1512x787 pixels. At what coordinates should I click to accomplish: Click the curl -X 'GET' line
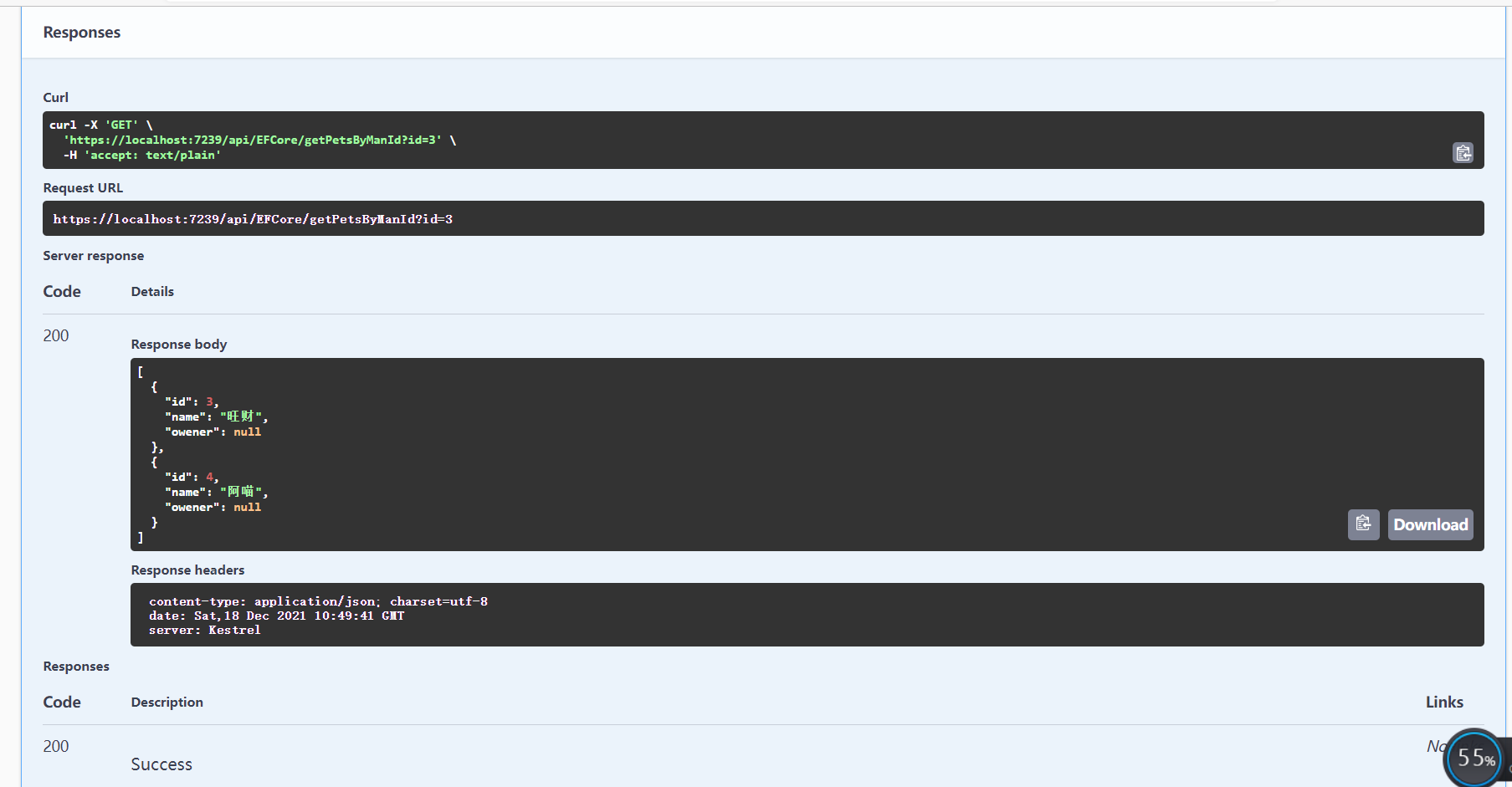point(101,125)
